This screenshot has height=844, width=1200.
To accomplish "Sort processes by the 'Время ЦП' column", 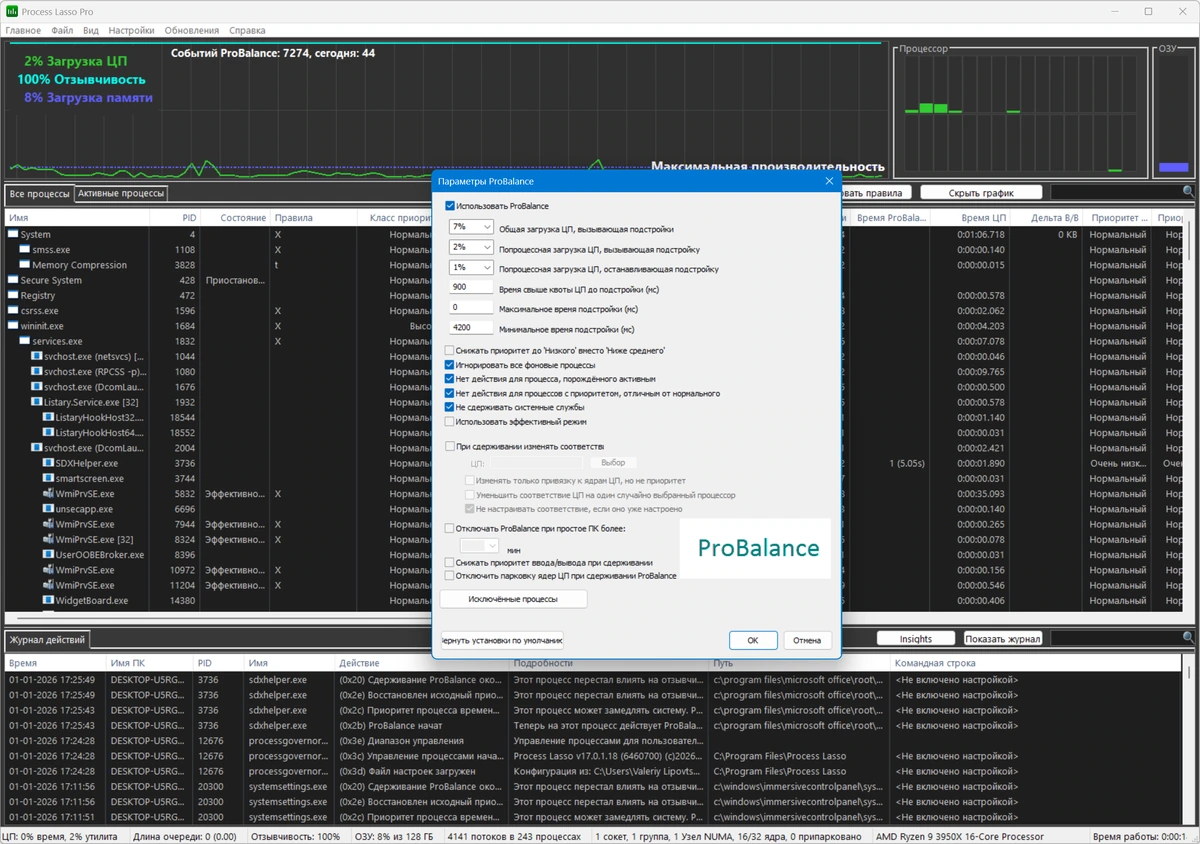I will (969, 217).
